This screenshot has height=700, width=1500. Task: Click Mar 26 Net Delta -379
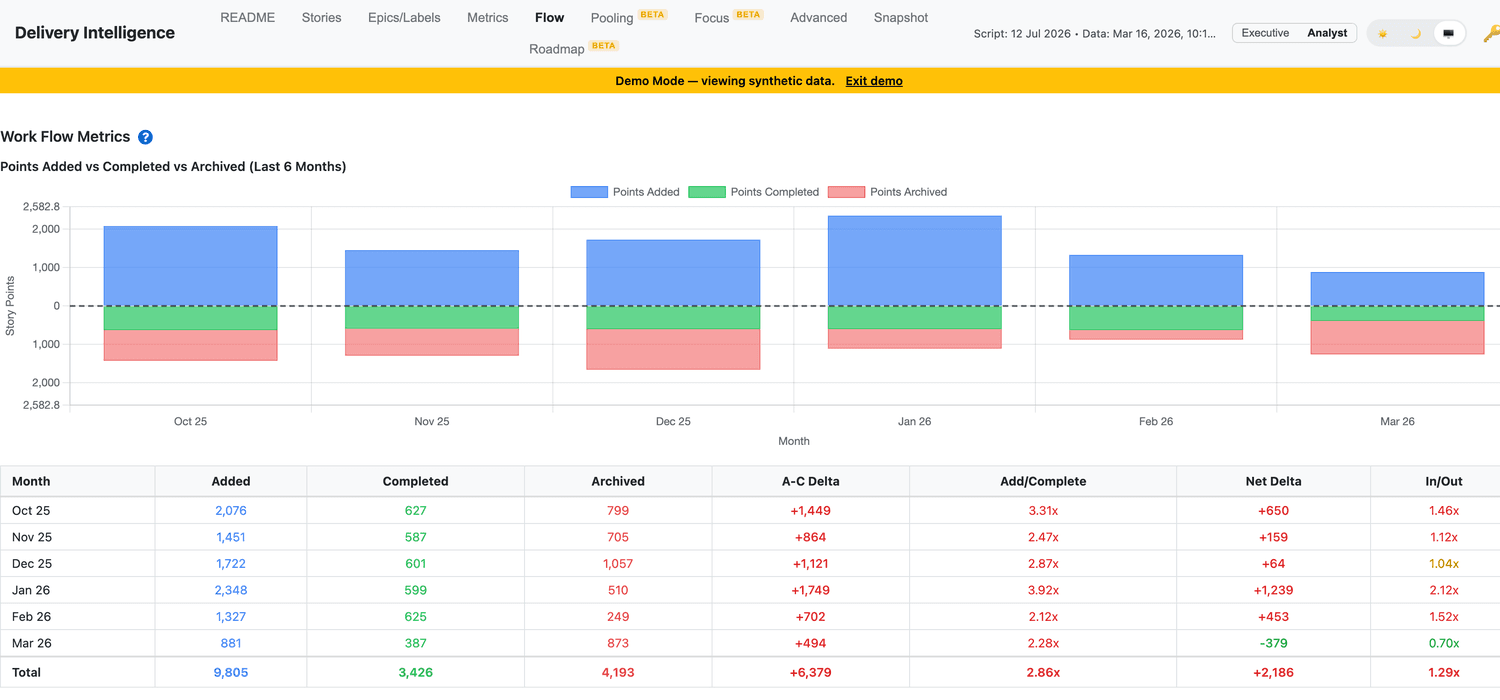(1273, 643)
